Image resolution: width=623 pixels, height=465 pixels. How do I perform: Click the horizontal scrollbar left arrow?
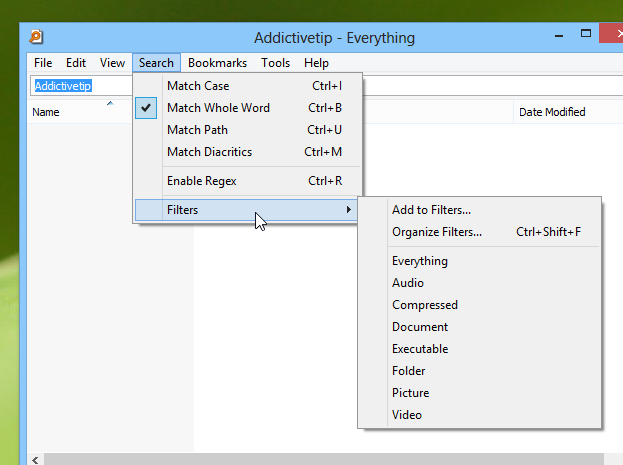tap(35, 459)
